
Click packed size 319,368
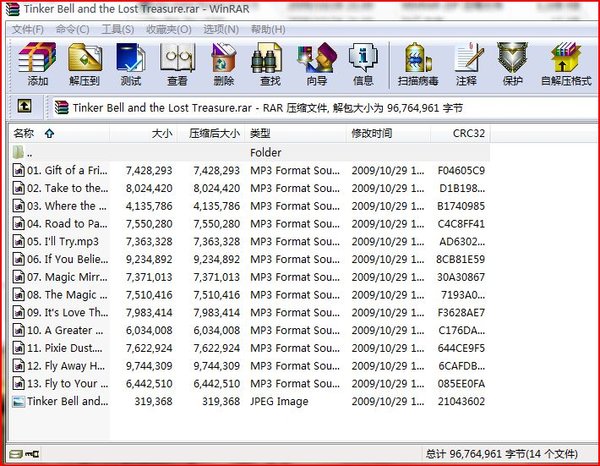coord(221,401)
